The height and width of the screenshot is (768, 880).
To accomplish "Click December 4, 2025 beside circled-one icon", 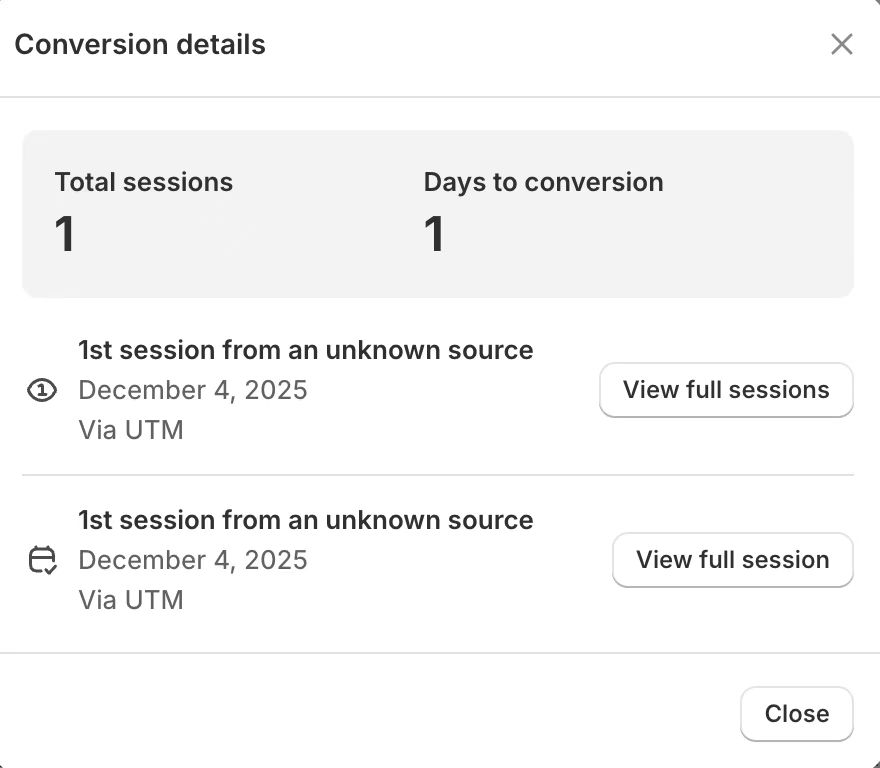I will coord(192,390).
